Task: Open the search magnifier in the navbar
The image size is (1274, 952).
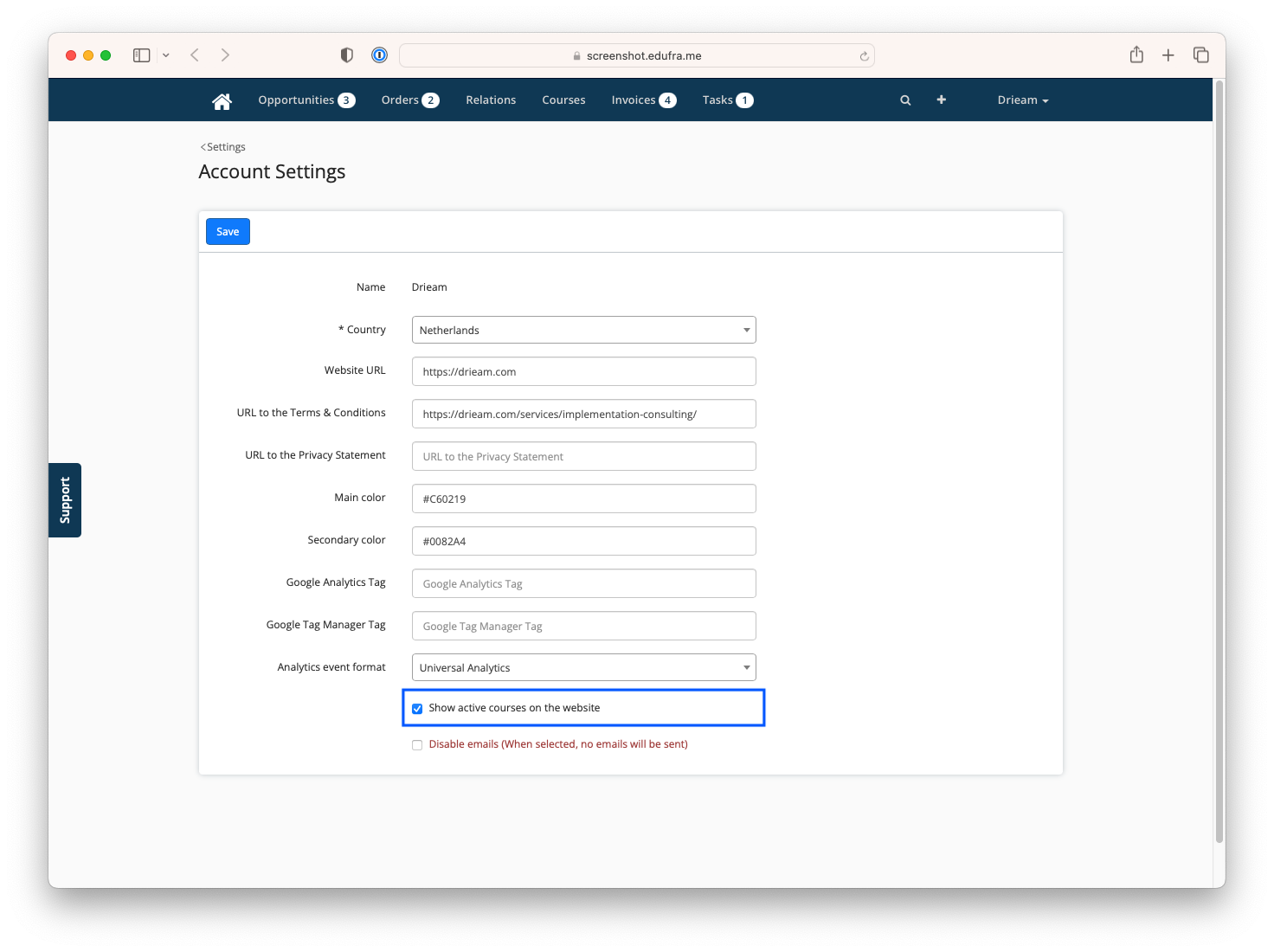Action: point(905,100)
